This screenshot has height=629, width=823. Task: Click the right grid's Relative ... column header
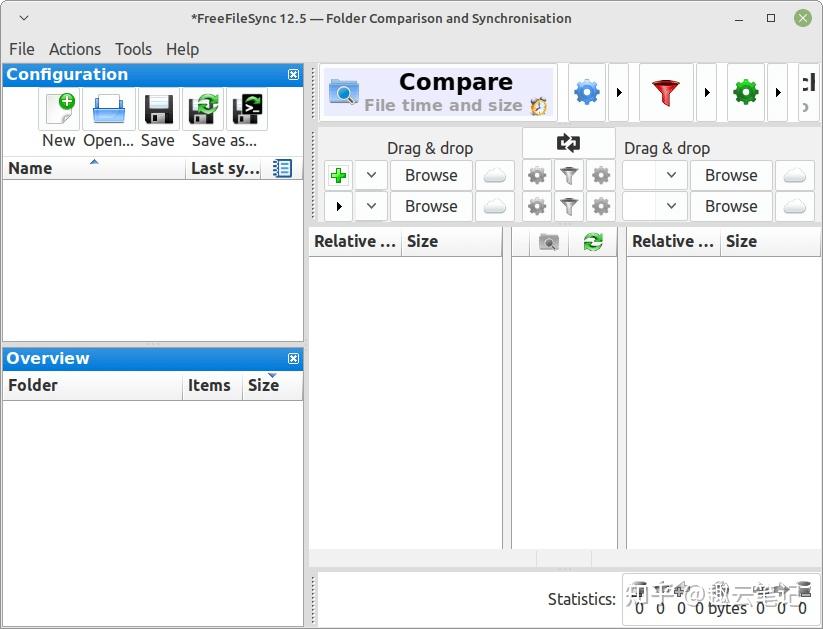[673, 242]
